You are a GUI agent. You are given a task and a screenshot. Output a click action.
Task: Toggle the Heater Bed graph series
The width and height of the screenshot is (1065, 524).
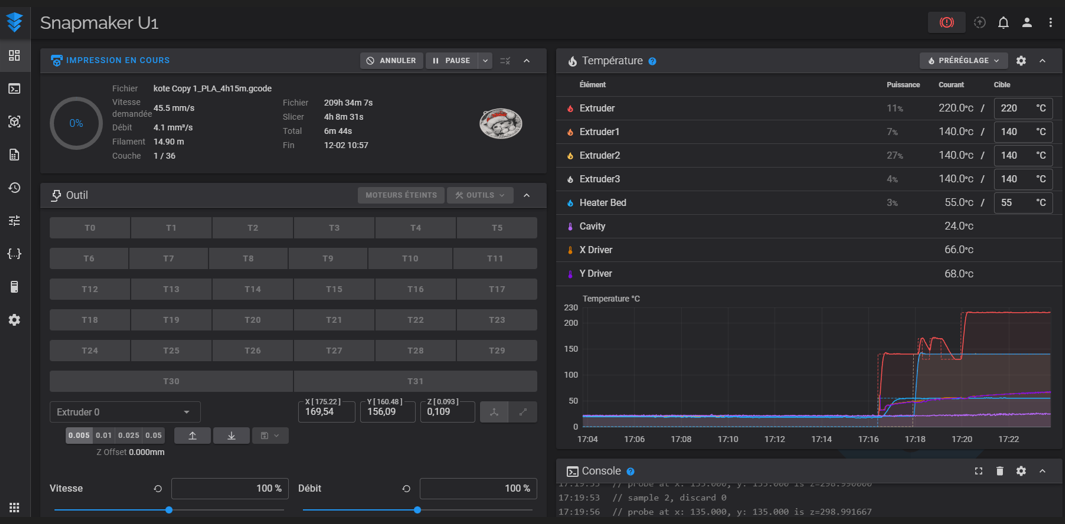pyautogui.click(x=569, y=203)
